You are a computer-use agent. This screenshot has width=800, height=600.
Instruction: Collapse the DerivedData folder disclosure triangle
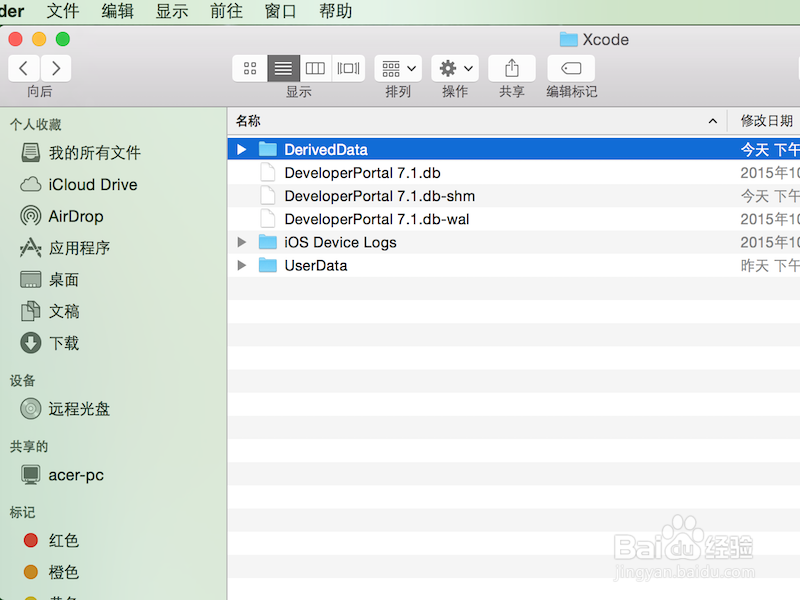[241, 149]
